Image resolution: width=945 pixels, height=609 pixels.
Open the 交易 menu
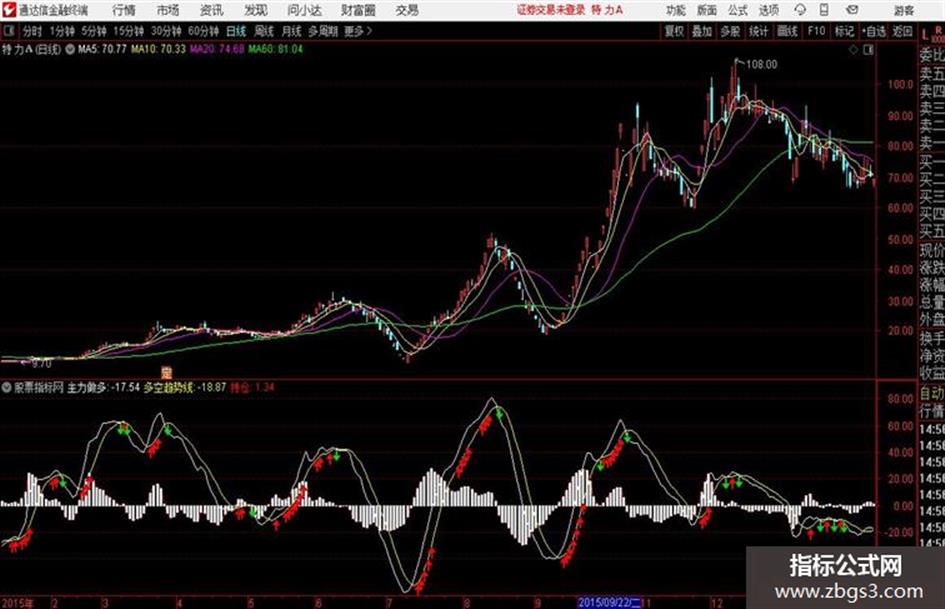[x=407, y=10]
